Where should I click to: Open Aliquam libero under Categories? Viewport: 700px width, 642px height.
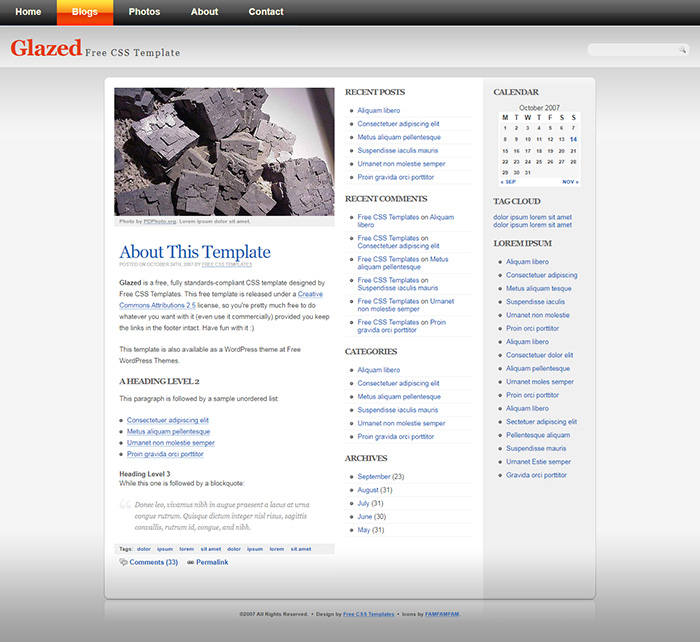(x=379, y=370)
